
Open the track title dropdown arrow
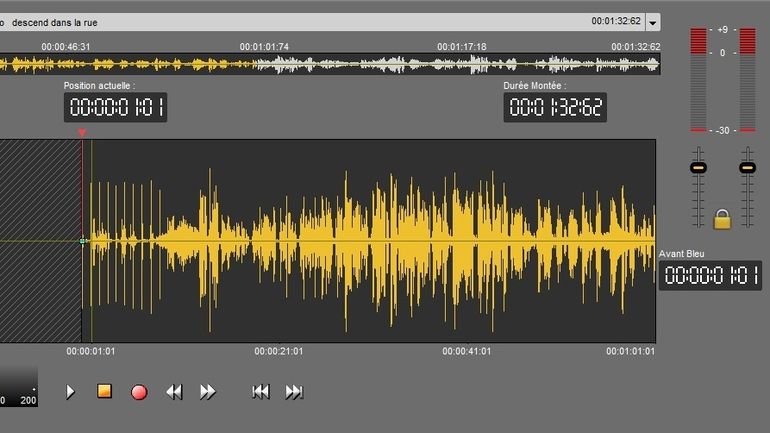[653, 22]
